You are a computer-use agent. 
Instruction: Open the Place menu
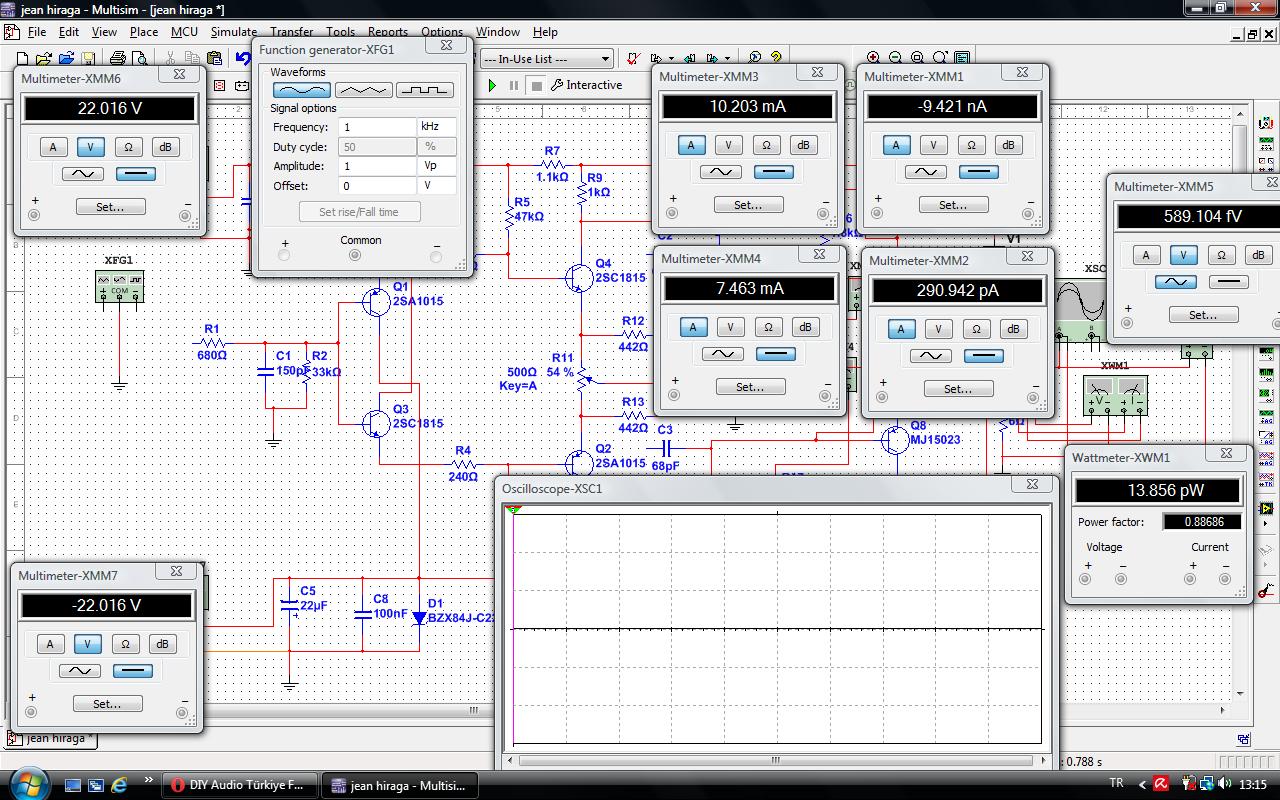pyautogui.click(x=144, y=32)
